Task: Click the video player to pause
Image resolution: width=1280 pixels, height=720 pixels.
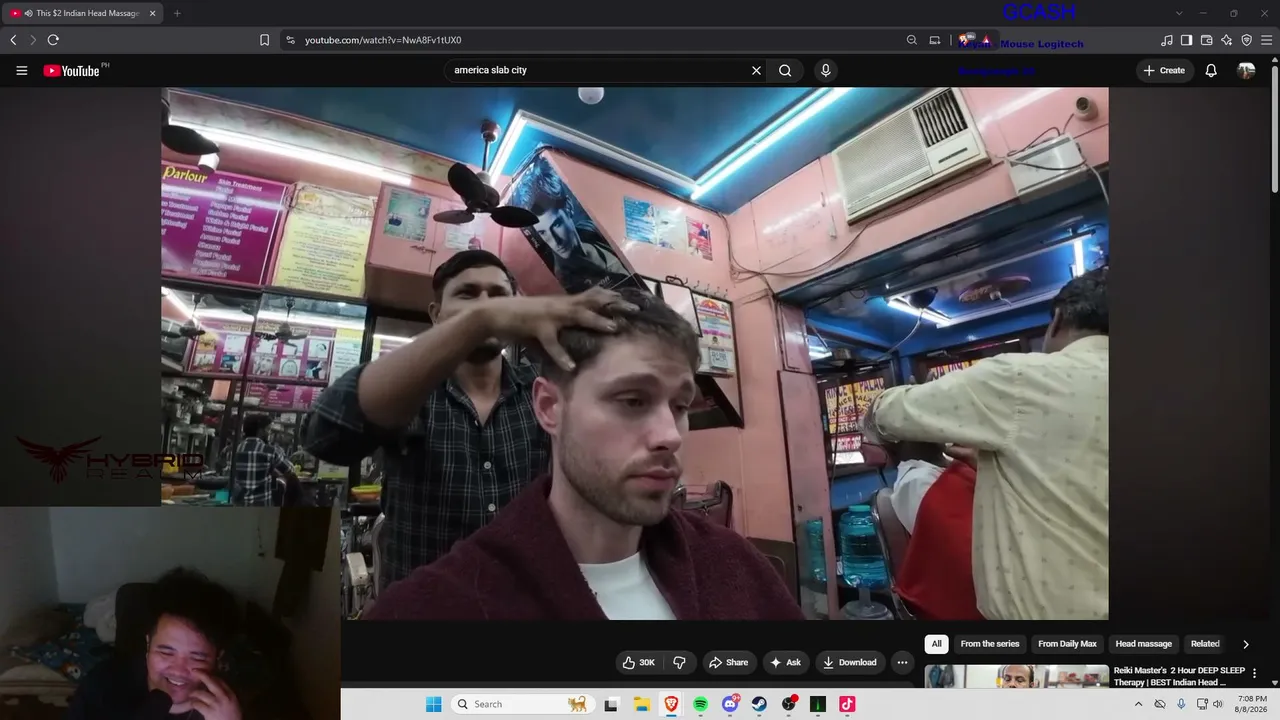Action: pos(634,353)
